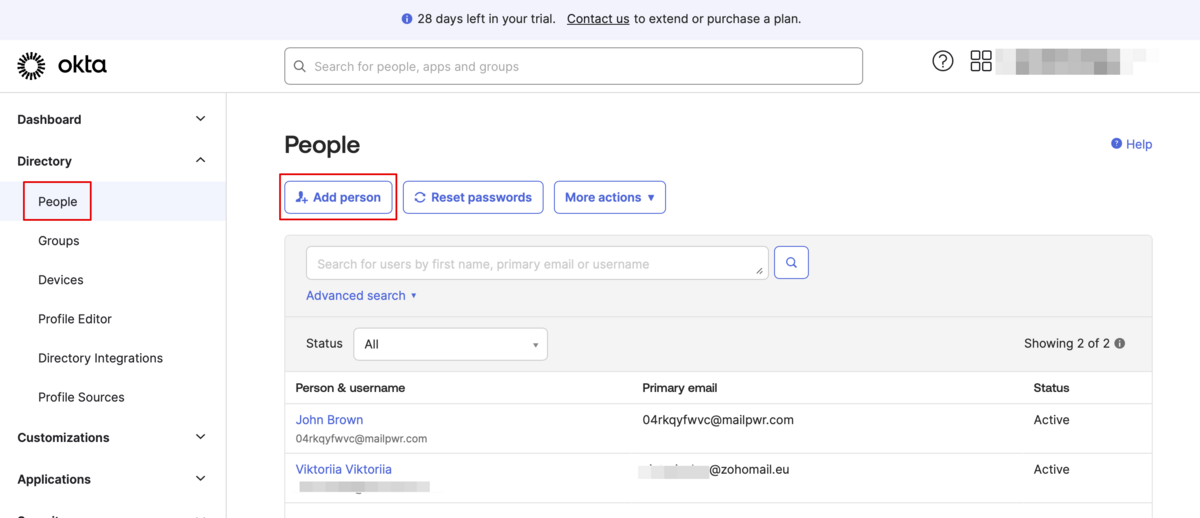Click the Okta logo
Screen dimensions: 1200x518
point(62,66)
